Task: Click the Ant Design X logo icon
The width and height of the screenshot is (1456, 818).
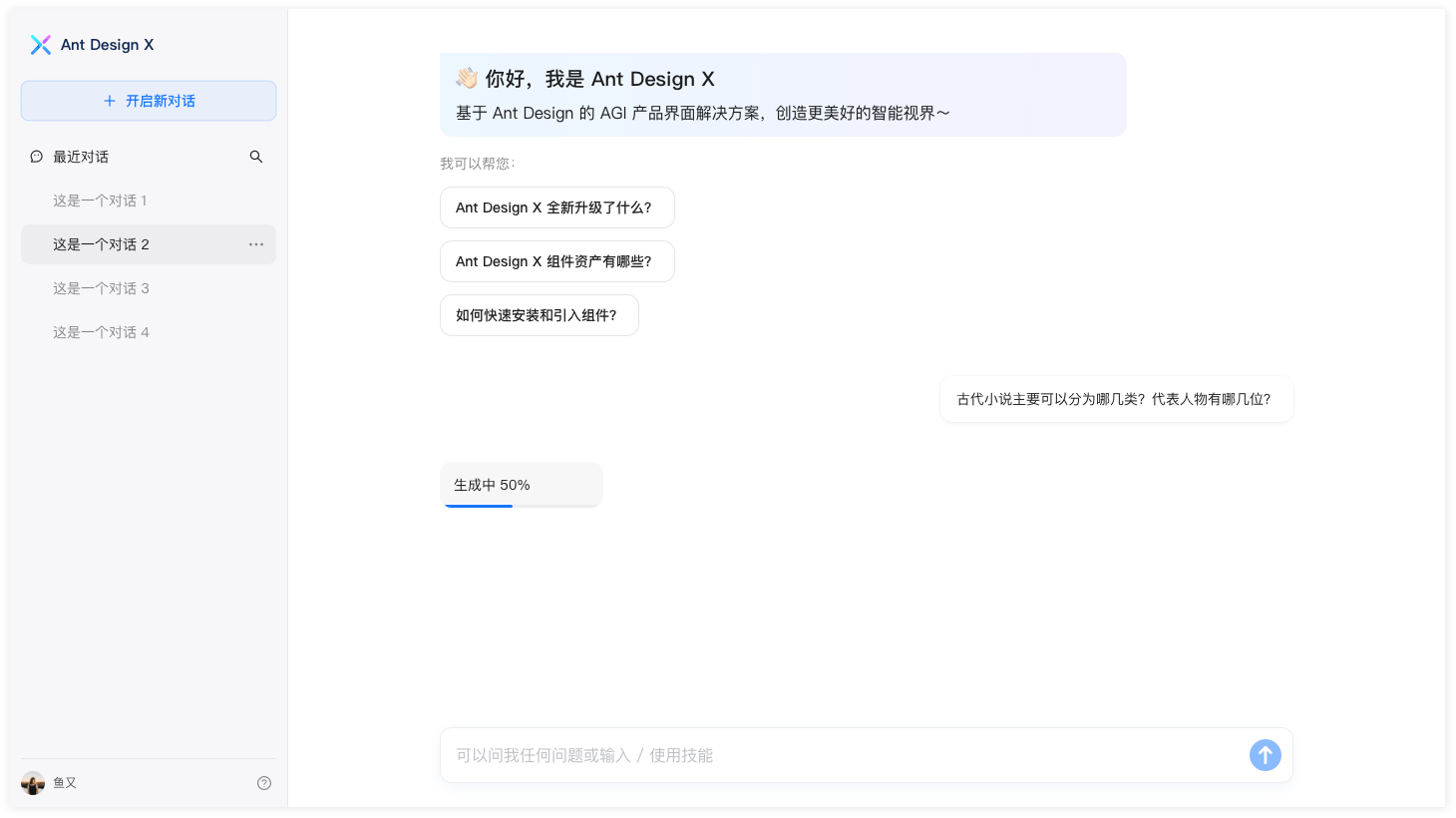Action: pyautogui.click(x=41, y=45)
